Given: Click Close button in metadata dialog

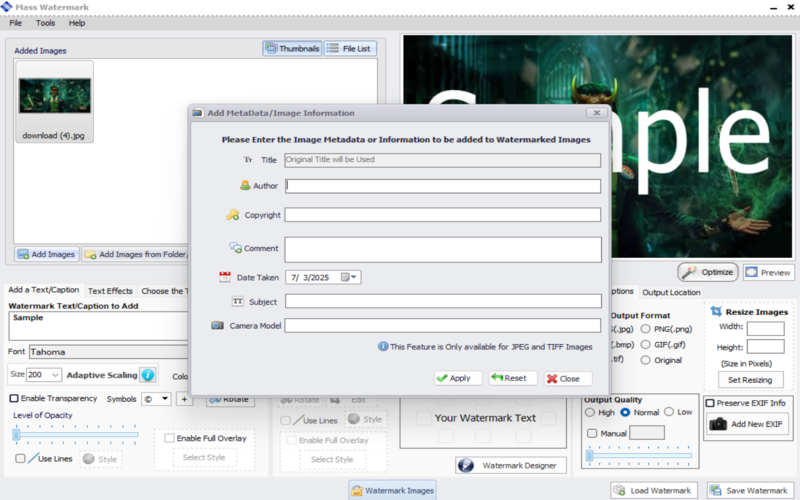Looking at the screenshot, I should click(568, 379).
